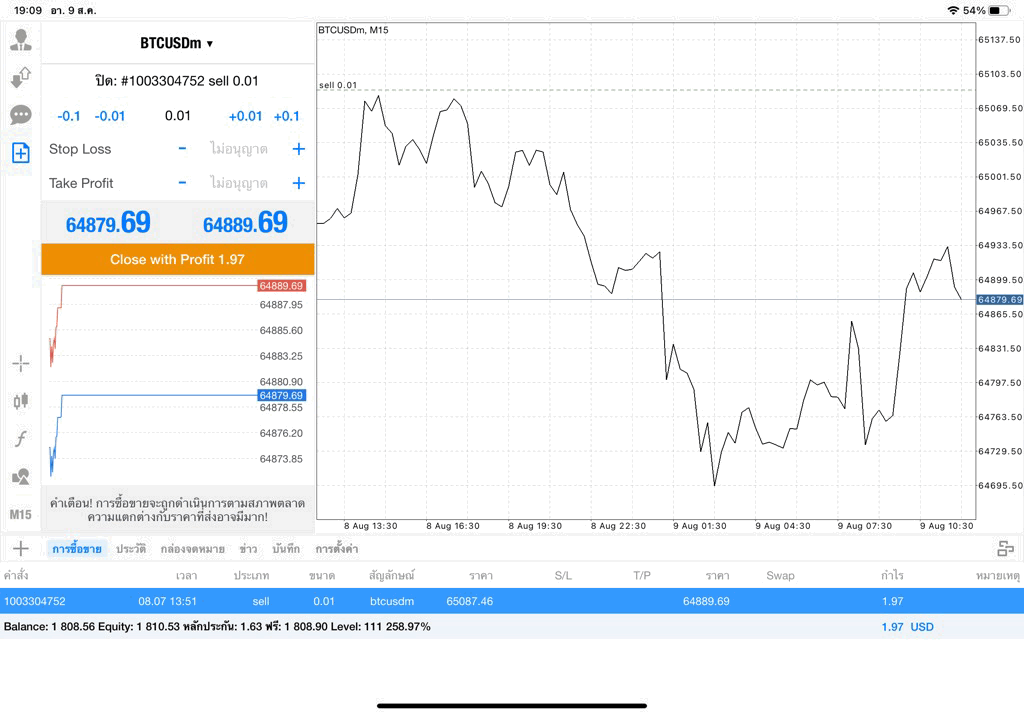Screen dimensions: 1024x715
Task: Decrease Take Profit with minus button
Action: [182, 183]
